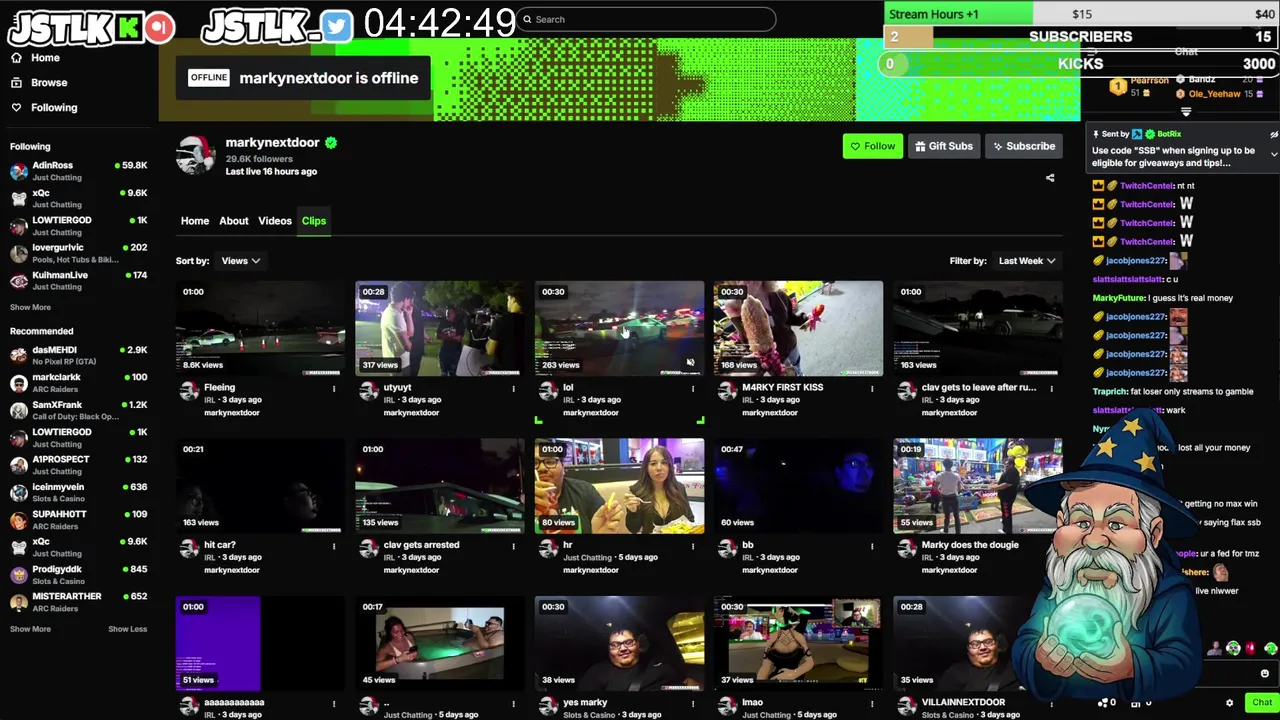Image resolution: width=1280 pixels, height=720 pixels.
Task: Click the verified badge next to markynextdoor
Action: click(x=331, y=143)
